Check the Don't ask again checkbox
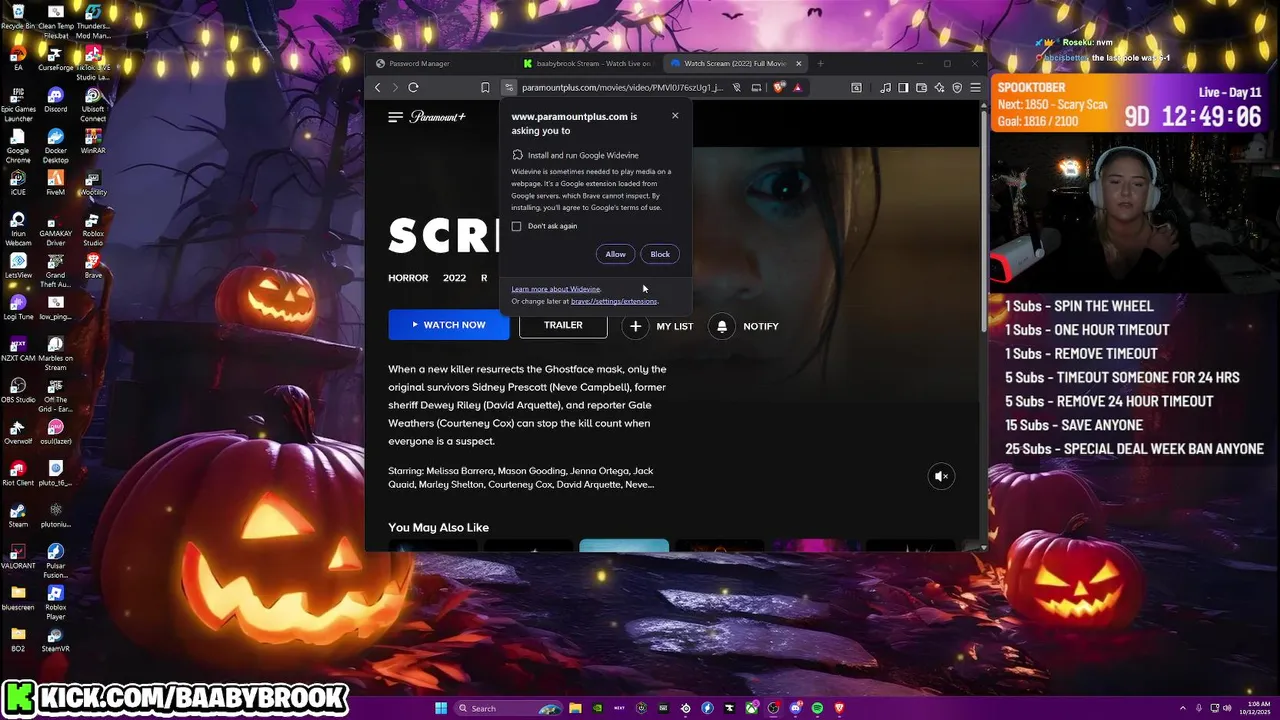This screenshot has height=720, width=1280. [516, 226]
